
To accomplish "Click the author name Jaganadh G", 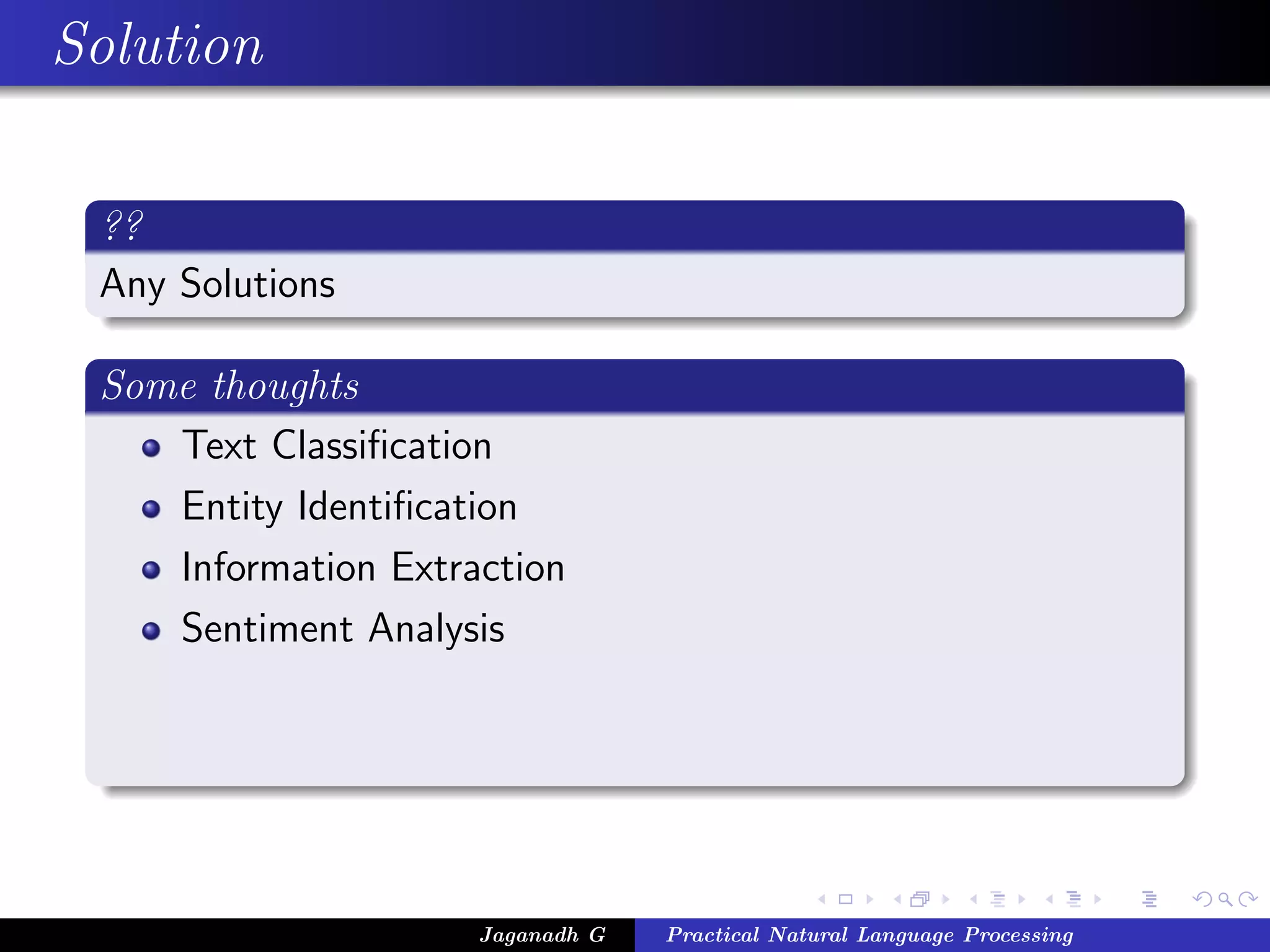I will pos(543,935).
